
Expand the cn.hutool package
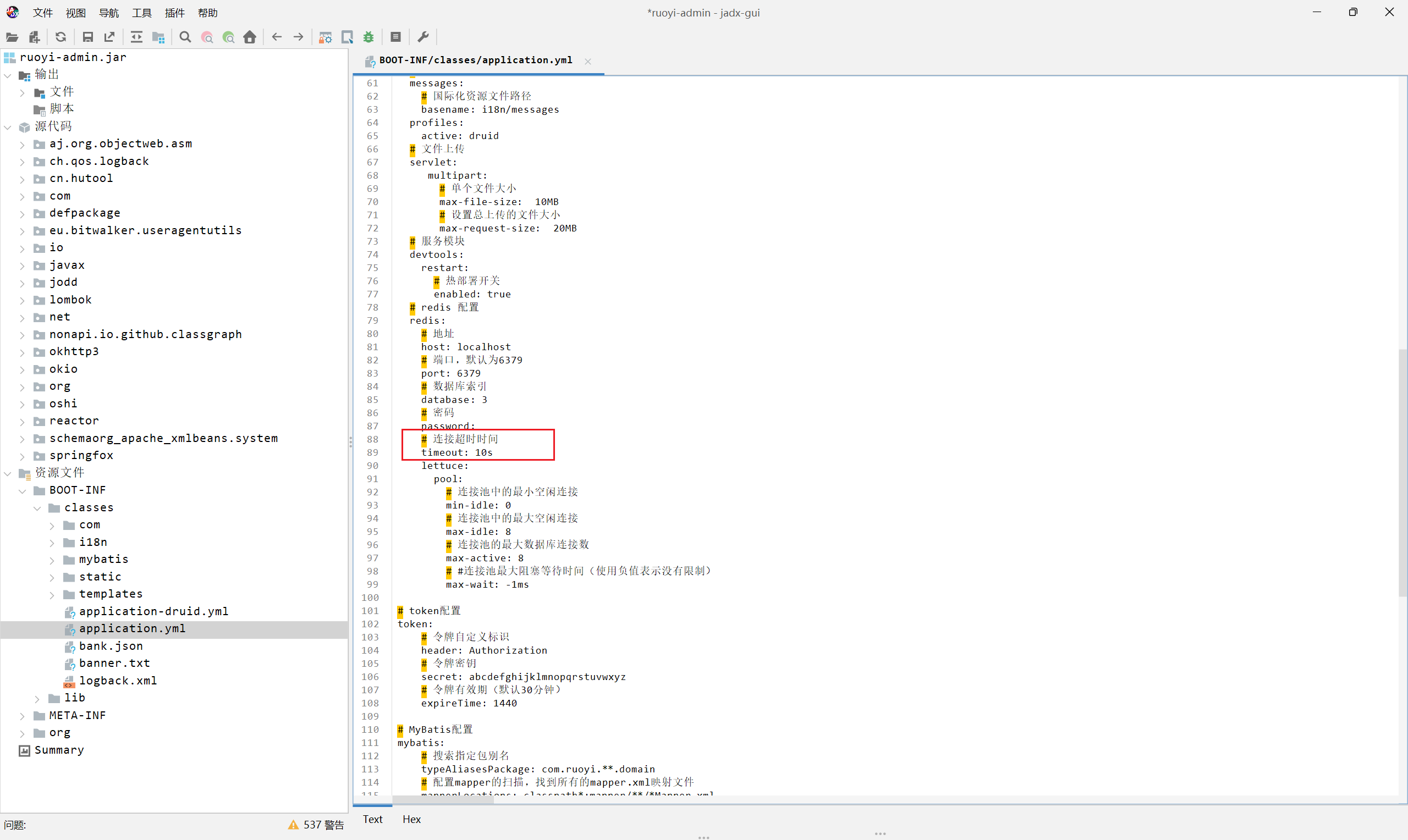tap(22, 179)
